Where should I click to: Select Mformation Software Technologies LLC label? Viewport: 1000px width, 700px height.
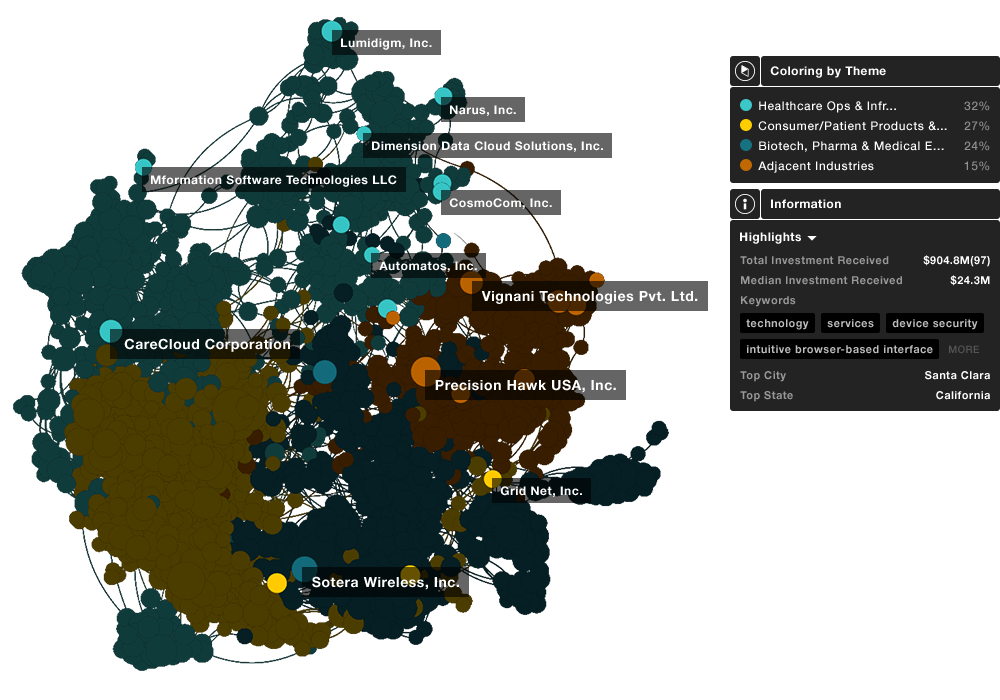274,180
